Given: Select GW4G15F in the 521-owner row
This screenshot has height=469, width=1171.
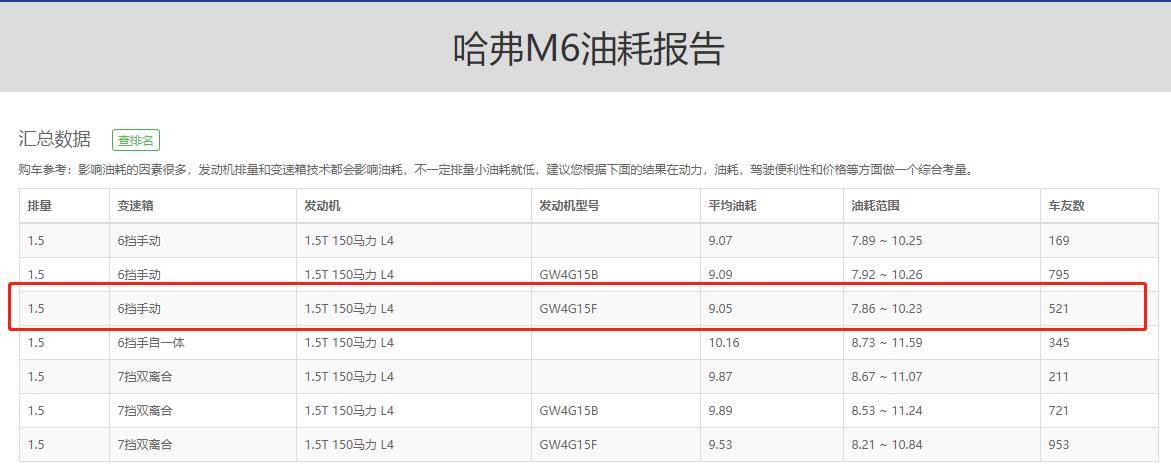Looking at the screenshot, I should (568, 308).
